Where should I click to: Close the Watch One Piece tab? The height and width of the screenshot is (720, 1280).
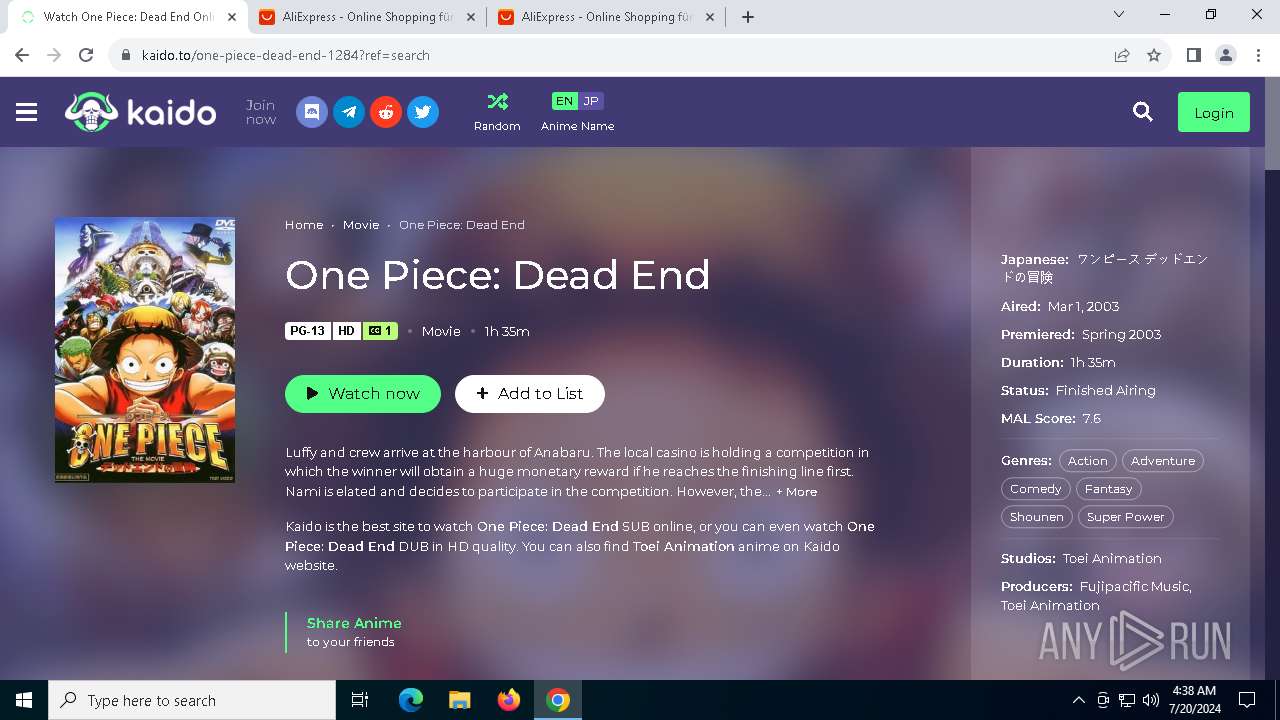coord(231,17)
